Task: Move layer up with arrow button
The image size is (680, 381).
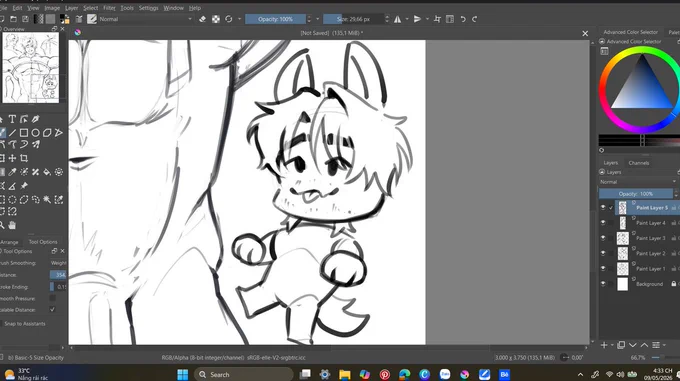Action: click(x=644, y=345)
